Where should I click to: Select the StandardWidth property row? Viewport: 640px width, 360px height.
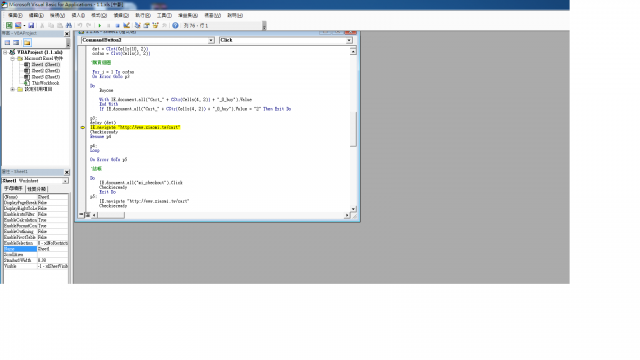pos(36,260)
